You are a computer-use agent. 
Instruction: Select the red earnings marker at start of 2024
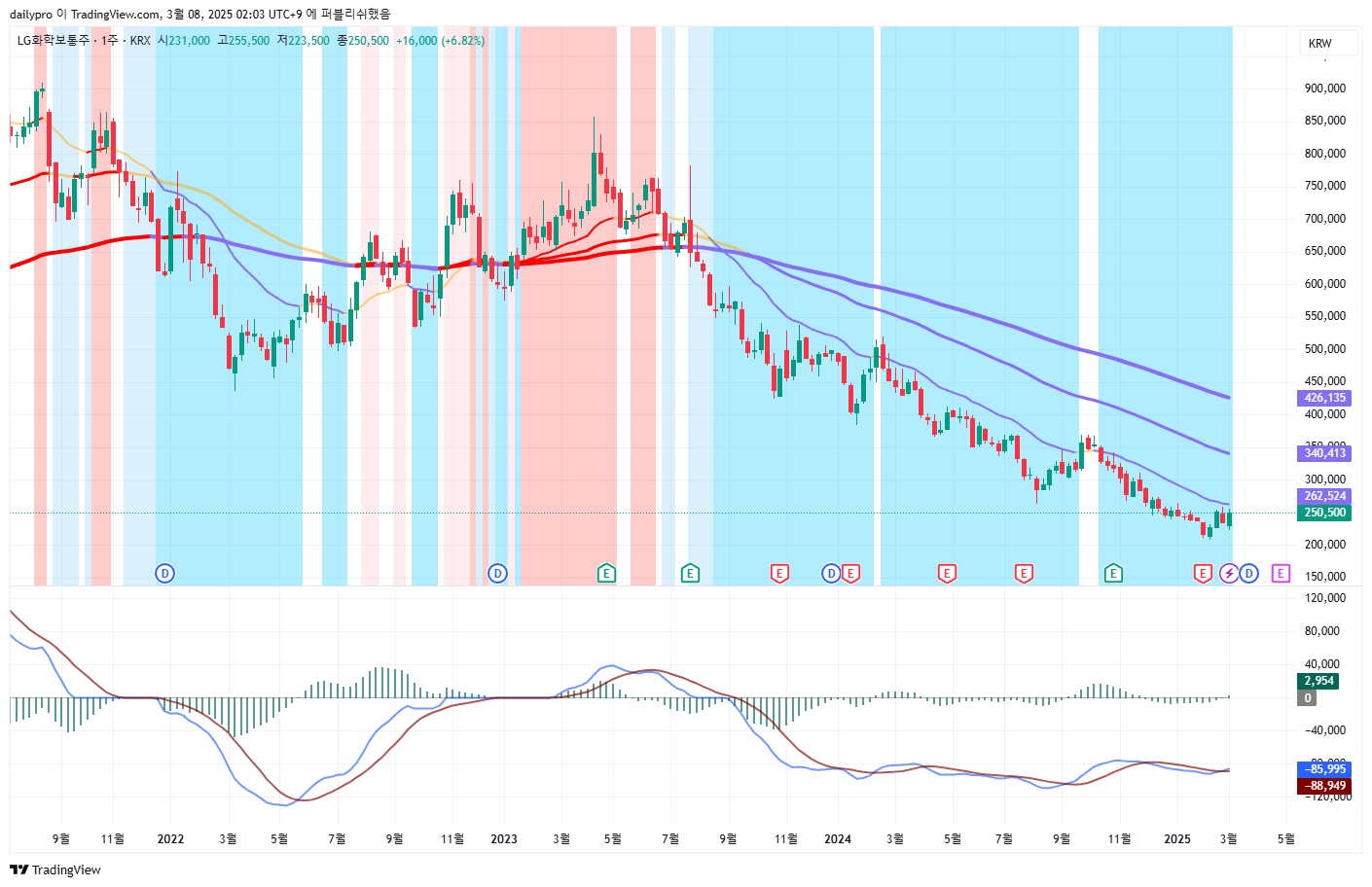[850, 574]
